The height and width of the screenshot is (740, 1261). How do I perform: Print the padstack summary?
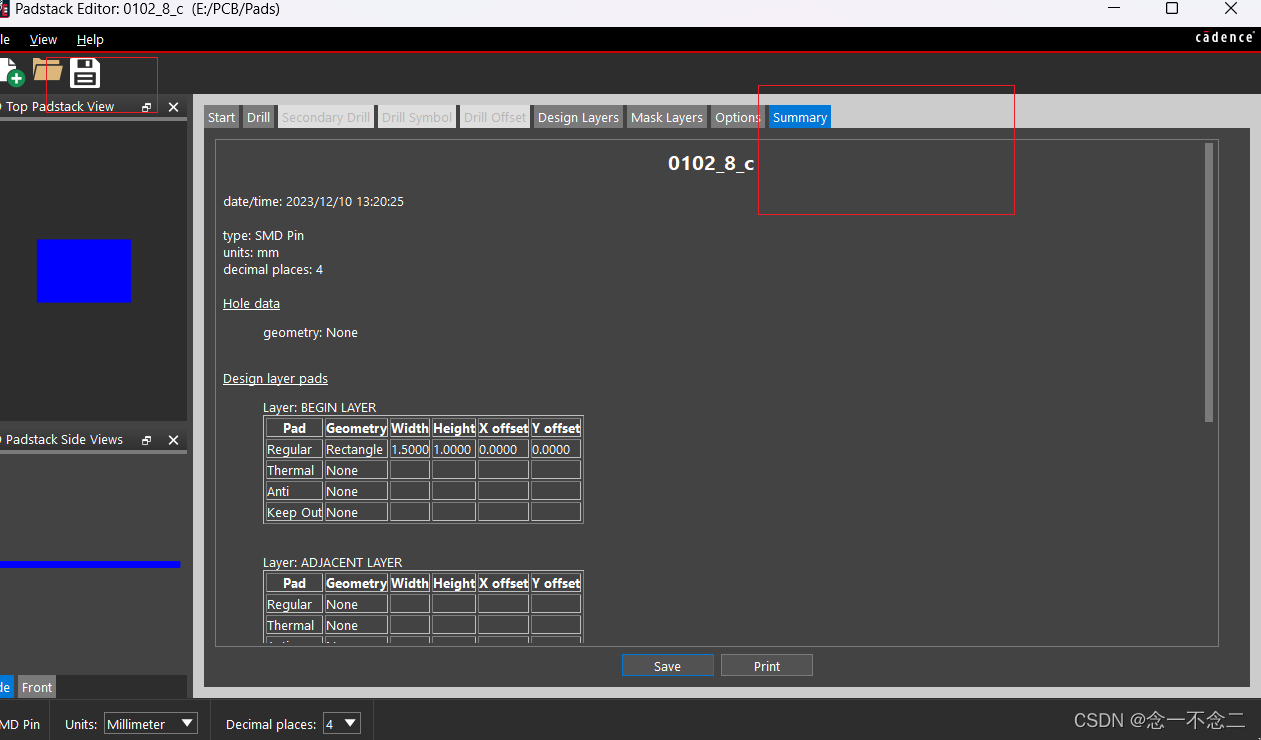(x=766, y=665)
